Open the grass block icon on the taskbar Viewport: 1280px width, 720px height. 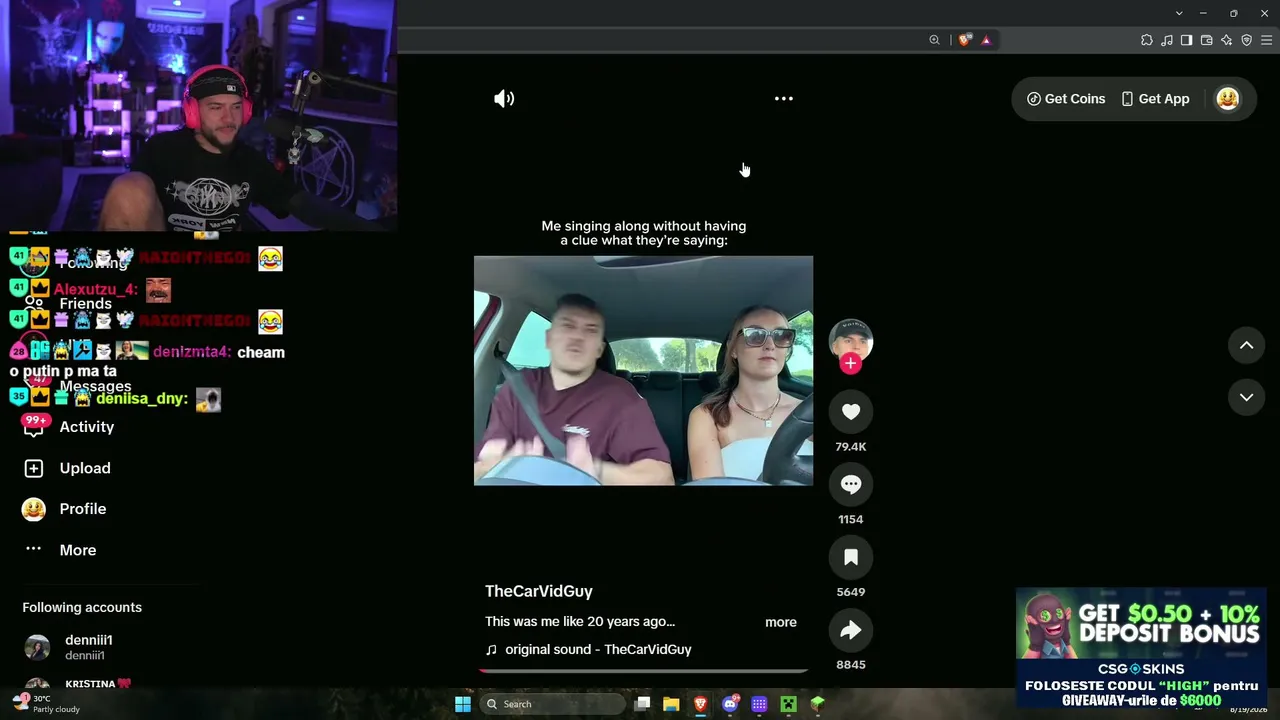click(x=818, y=704)
